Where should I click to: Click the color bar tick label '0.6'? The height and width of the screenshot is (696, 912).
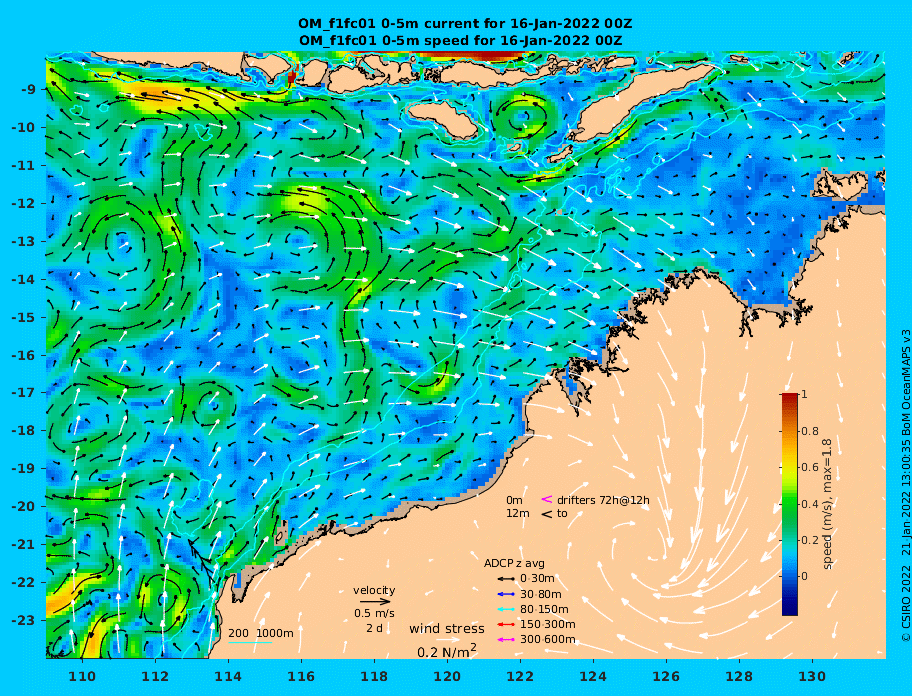tap(810, 467)
